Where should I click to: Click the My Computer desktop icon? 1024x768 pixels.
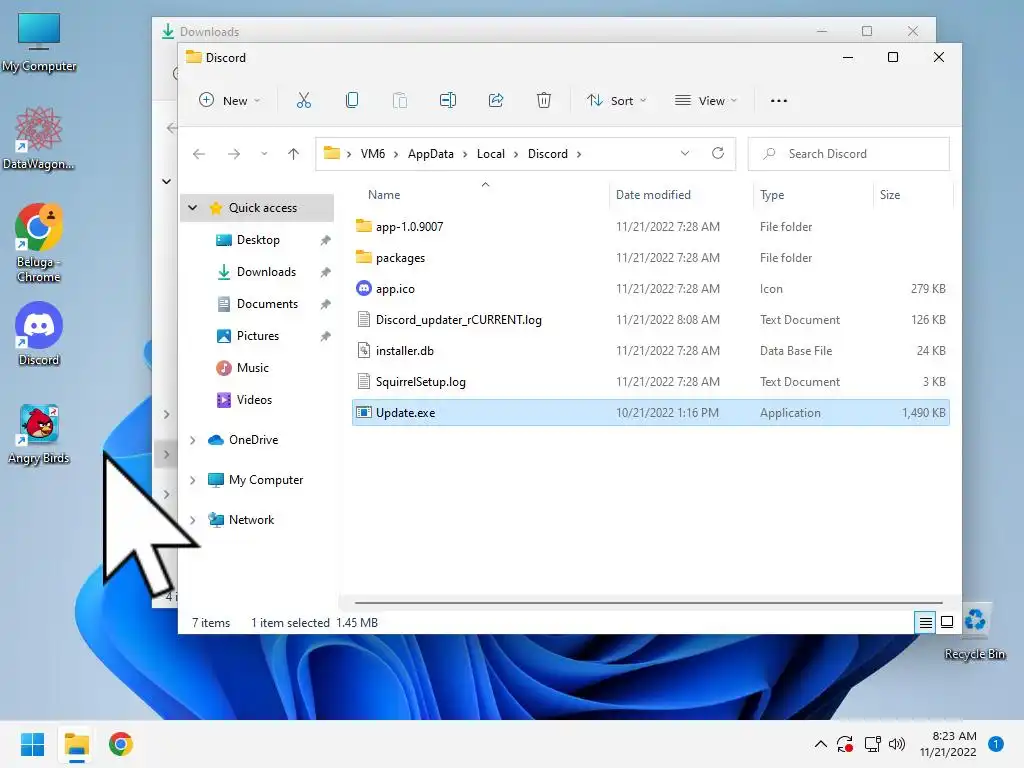point(39,42)
